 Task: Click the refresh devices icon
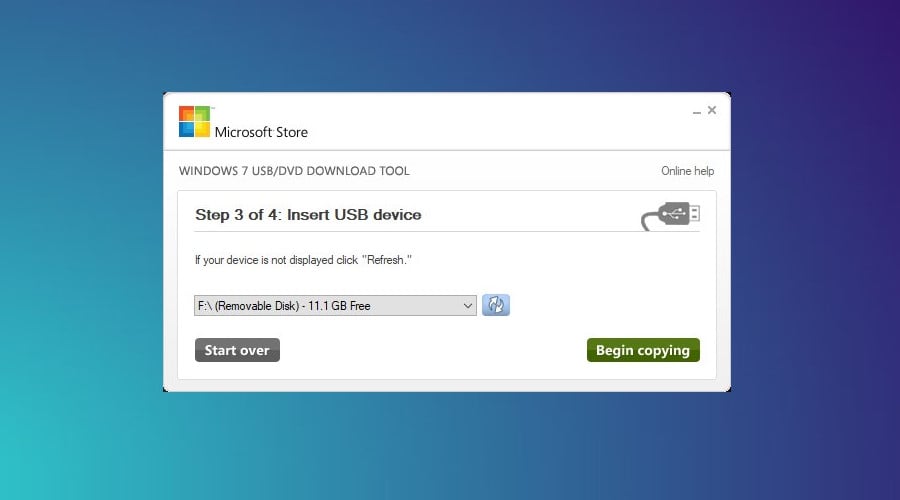(x=496, y=305)
